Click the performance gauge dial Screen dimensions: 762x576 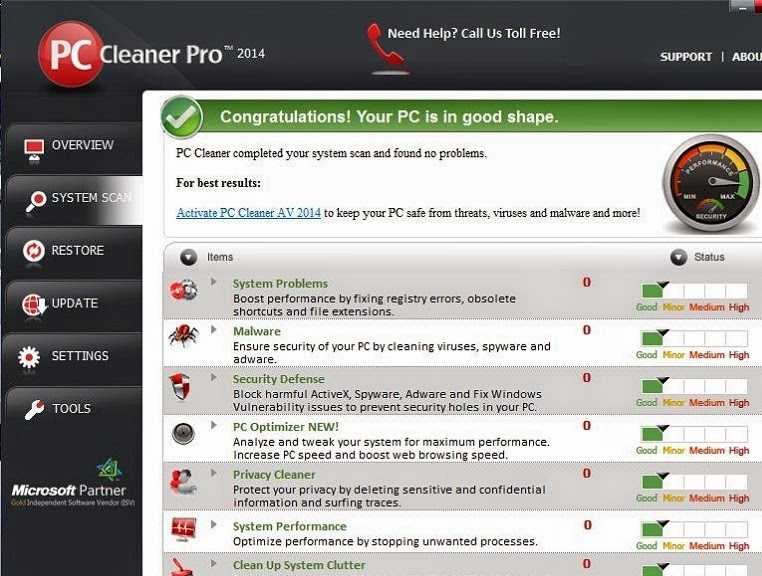click(710, 182)
